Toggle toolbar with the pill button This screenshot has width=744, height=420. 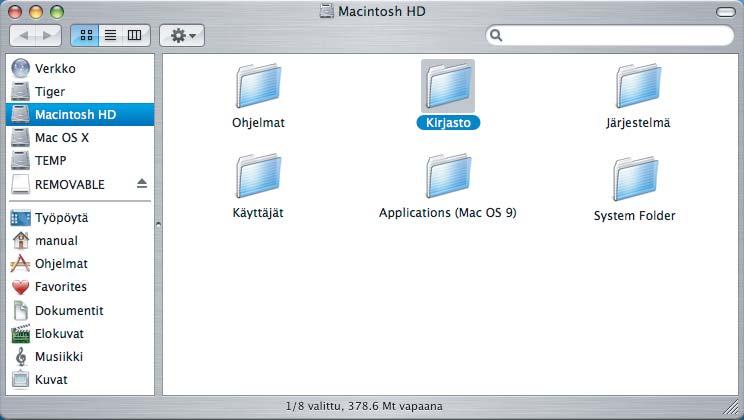coord(725,12)
